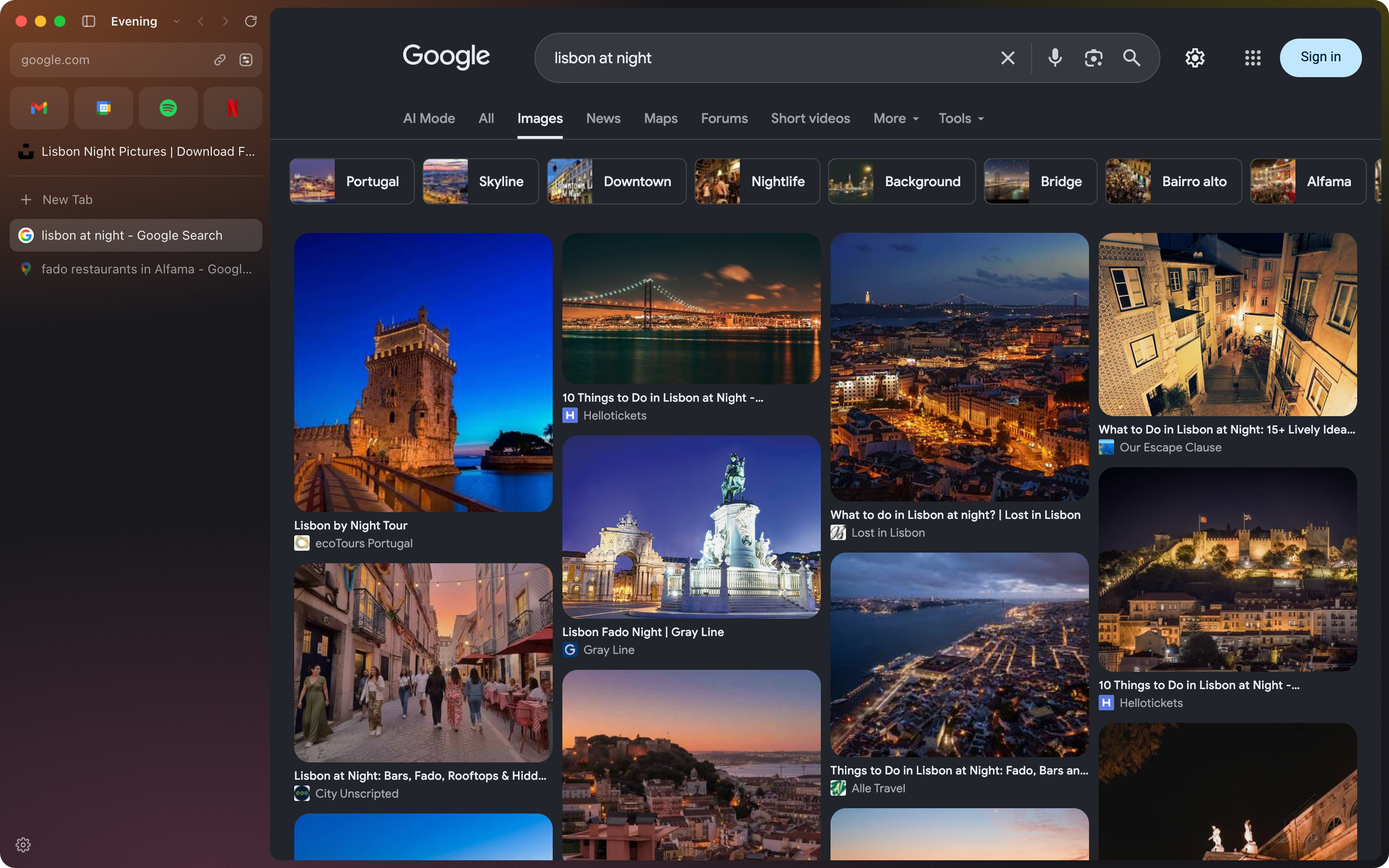Switch to Short videos tab
1389x868 pixels.
click(x=810, y=118)
